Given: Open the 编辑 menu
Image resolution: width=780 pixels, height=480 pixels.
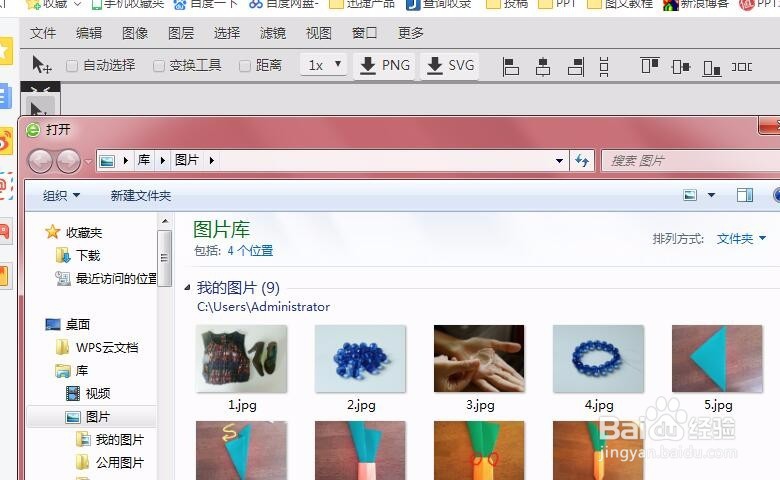Looking at the screenshot, I should click(x=89, y=33).
